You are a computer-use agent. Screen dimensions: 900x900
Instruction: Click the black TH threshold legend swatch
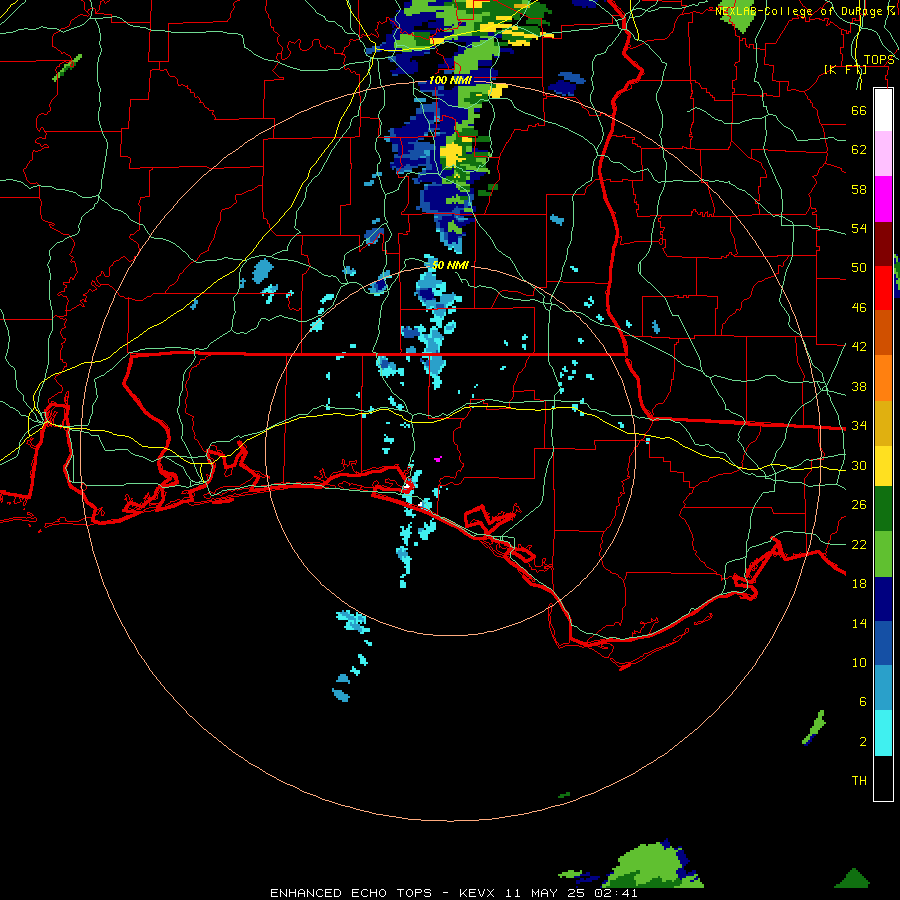tap(883, 778)
